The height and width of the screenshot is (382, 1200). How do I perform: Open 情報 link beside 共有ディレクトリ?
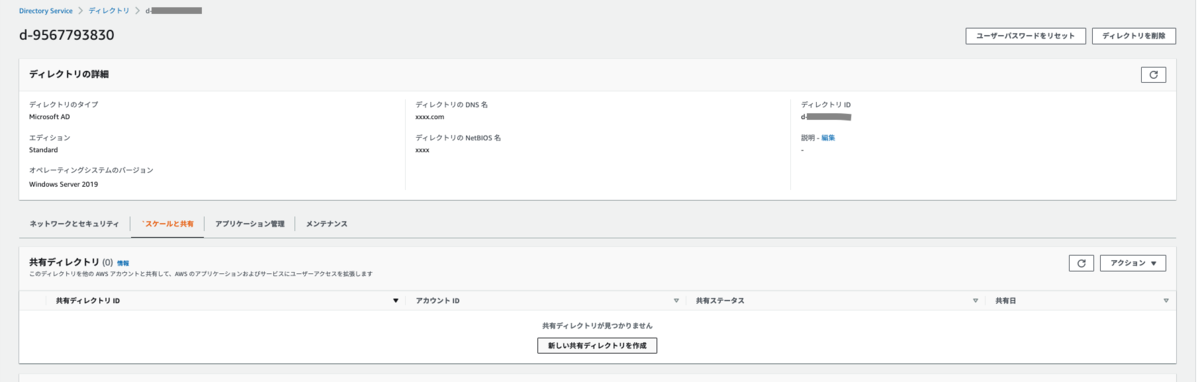pos(123,263)
